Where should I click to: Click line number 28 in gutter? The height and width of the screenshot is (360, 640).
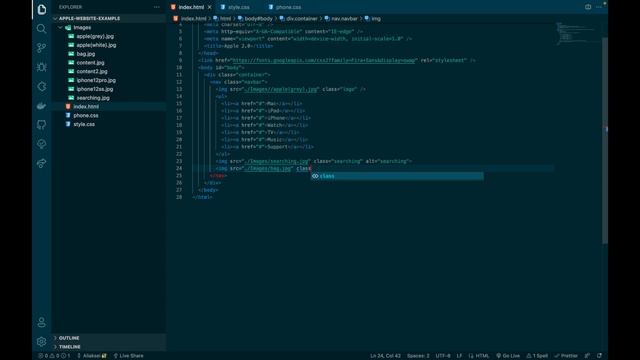[179, 197]
